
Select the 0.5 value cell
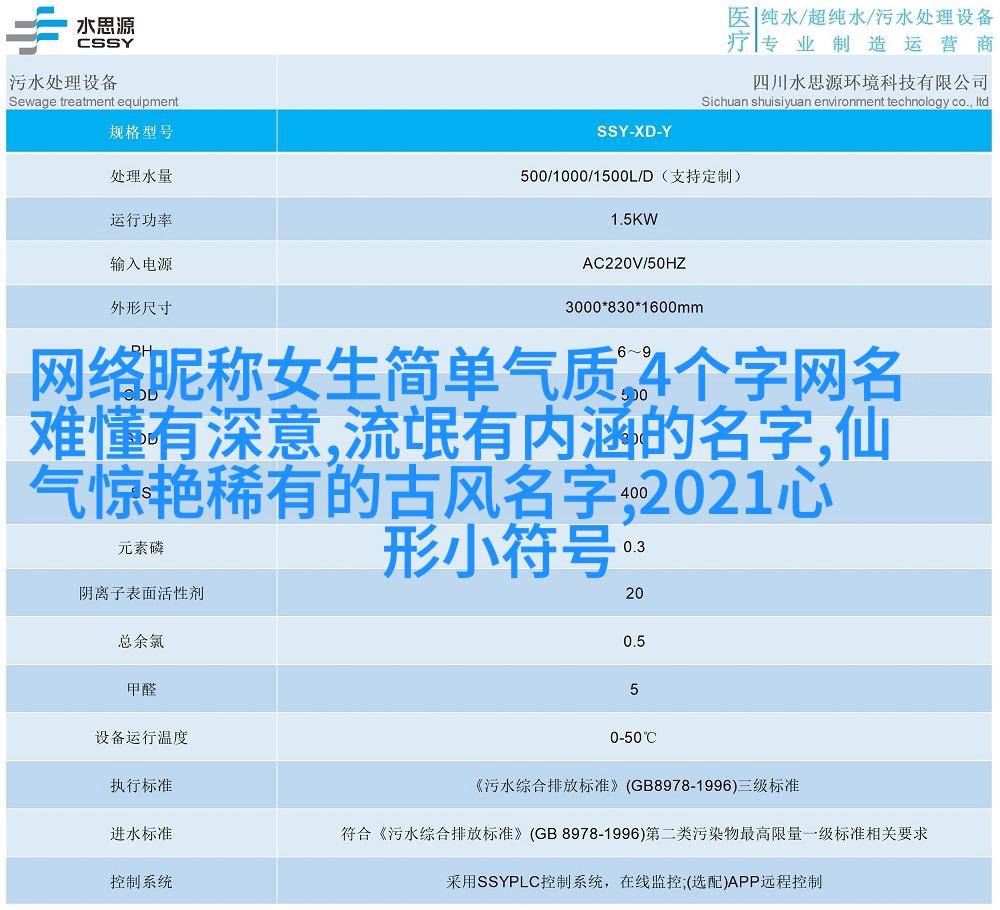coord(634,642)
